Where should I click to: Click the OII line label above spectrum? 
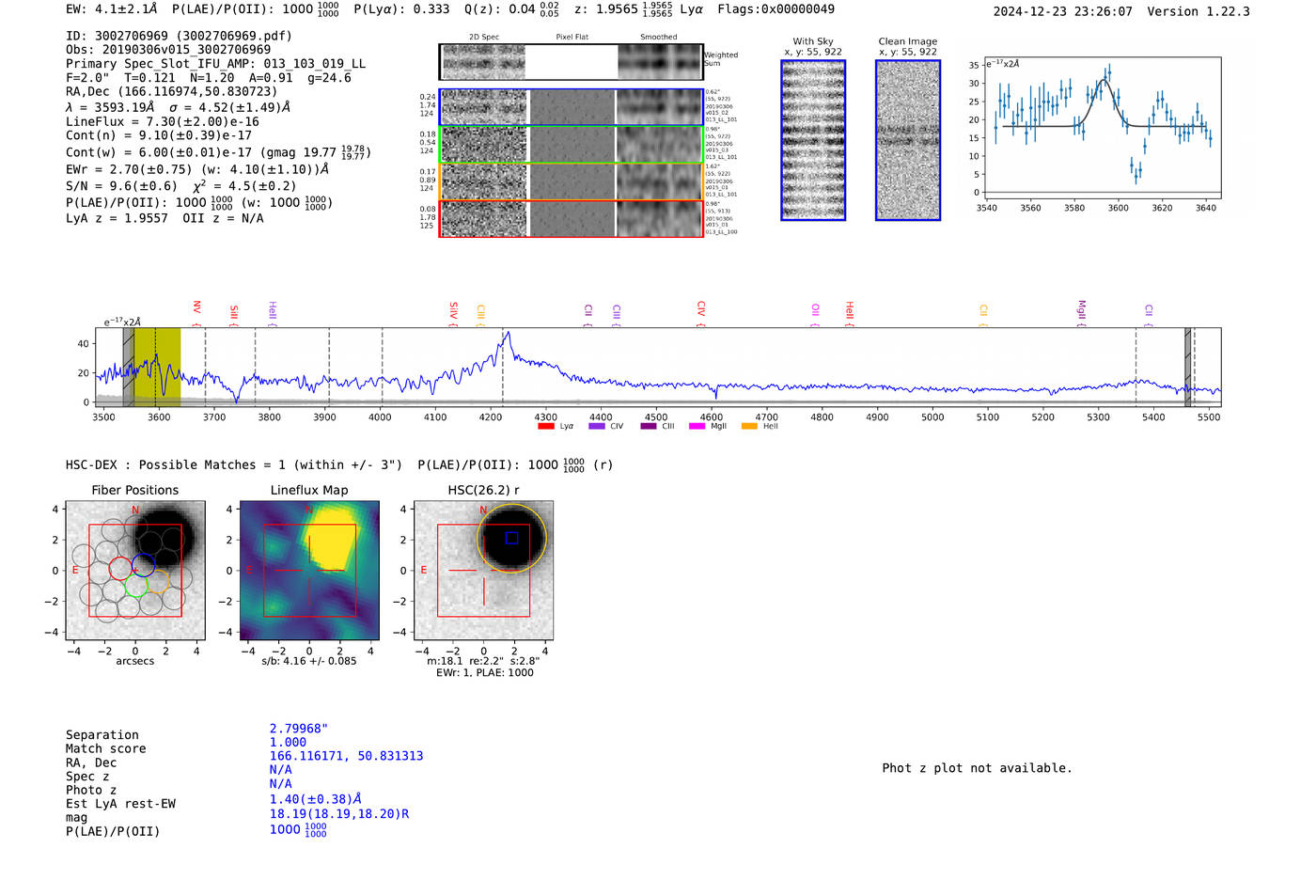tap(816, 311)
